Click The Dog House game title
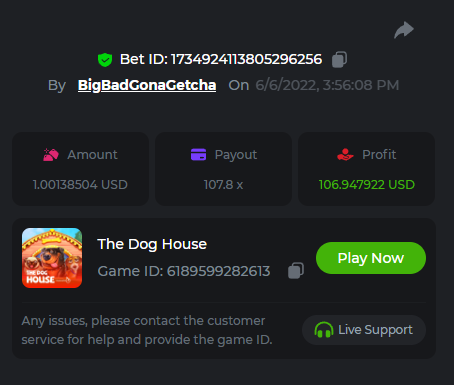454x385 pixels. tap(152, 244)
